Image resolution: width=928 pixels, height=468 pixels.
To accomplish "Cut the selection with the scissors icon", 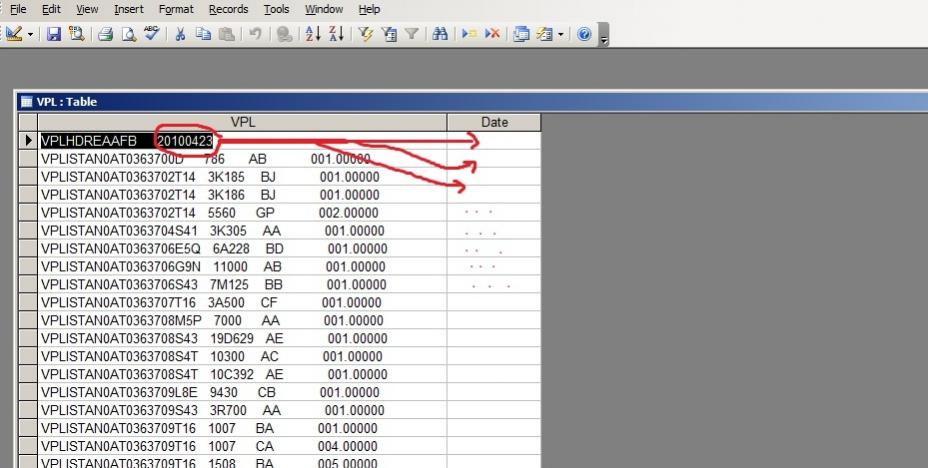I will click(181, 34).
